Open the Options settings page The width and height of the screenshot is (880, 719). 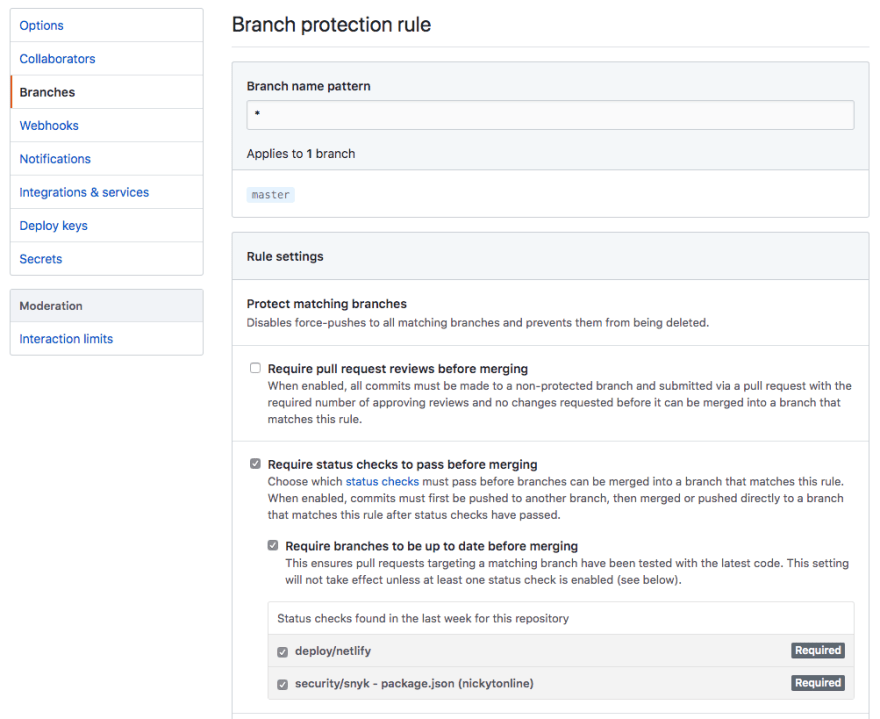click(x=40, y=25)
